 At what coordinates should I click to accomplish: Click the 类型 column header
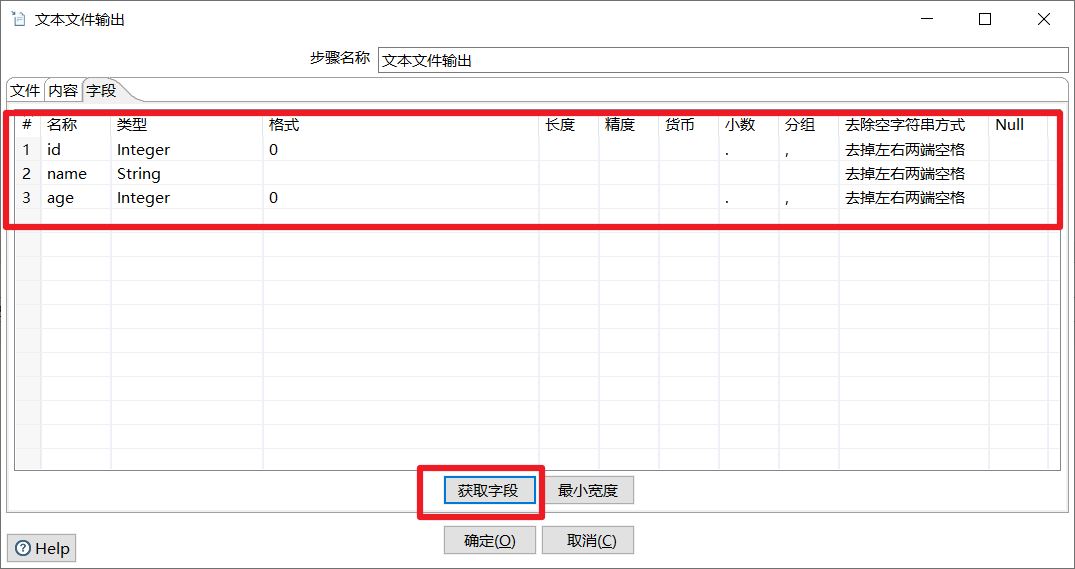point(187,125)
